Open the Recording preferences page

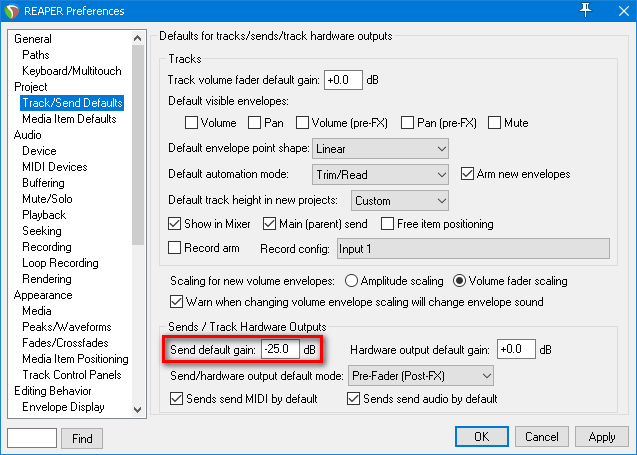point(47,247)
